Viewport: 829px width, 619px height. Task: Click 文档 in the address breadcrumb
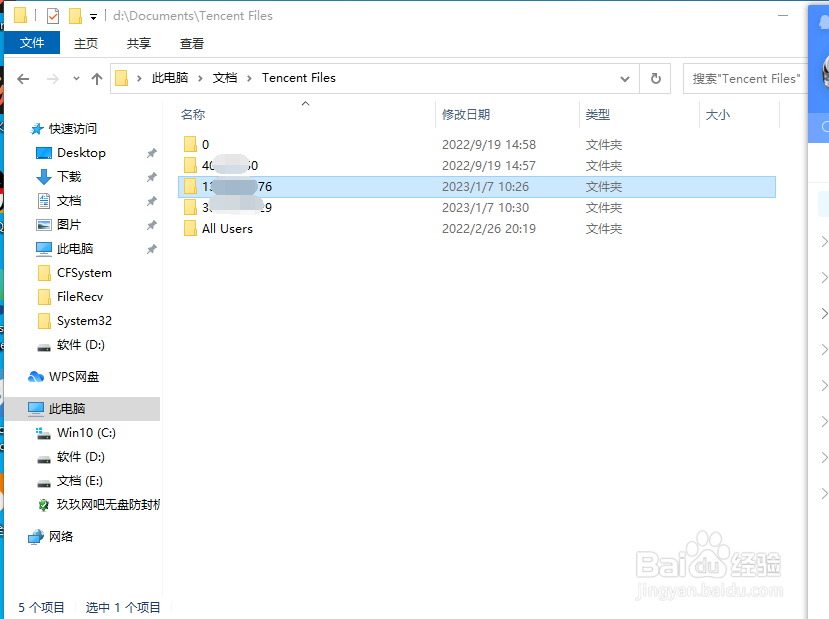coord(225,78)
